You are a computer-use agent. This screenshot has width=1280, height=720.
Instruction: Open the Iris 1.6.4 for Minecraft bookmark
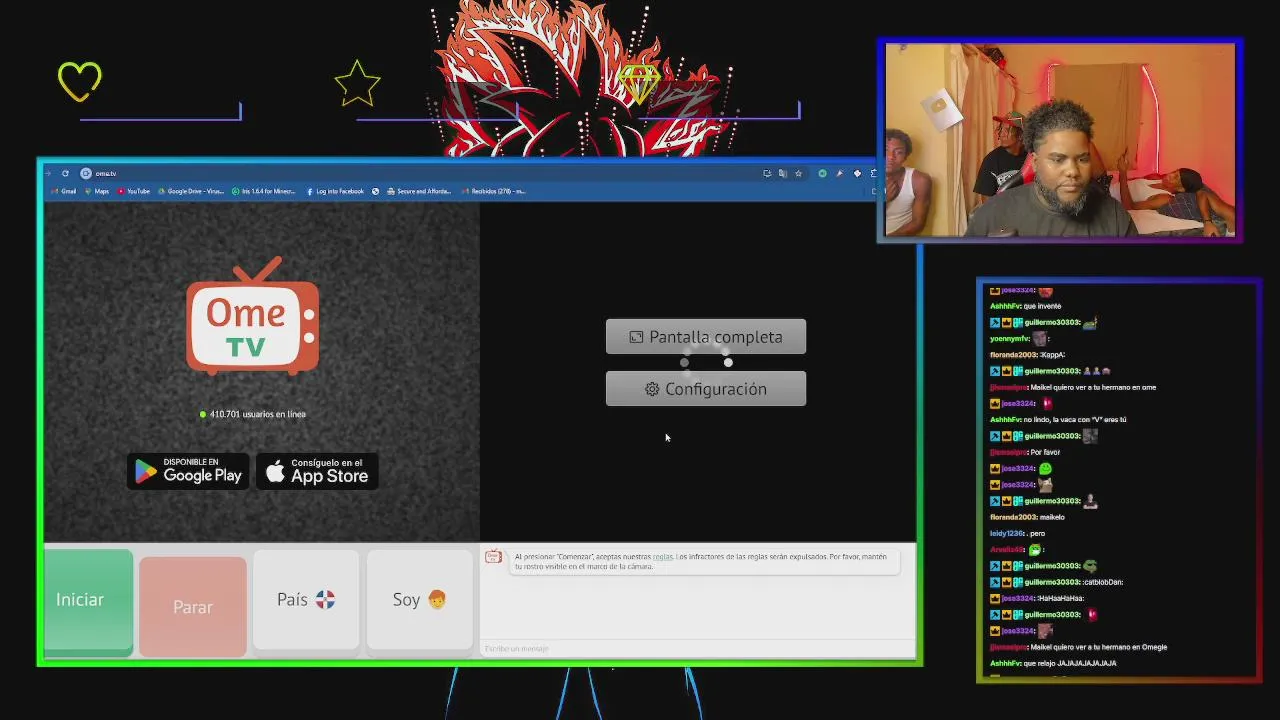pyautogui.click(x=264, y=191)
